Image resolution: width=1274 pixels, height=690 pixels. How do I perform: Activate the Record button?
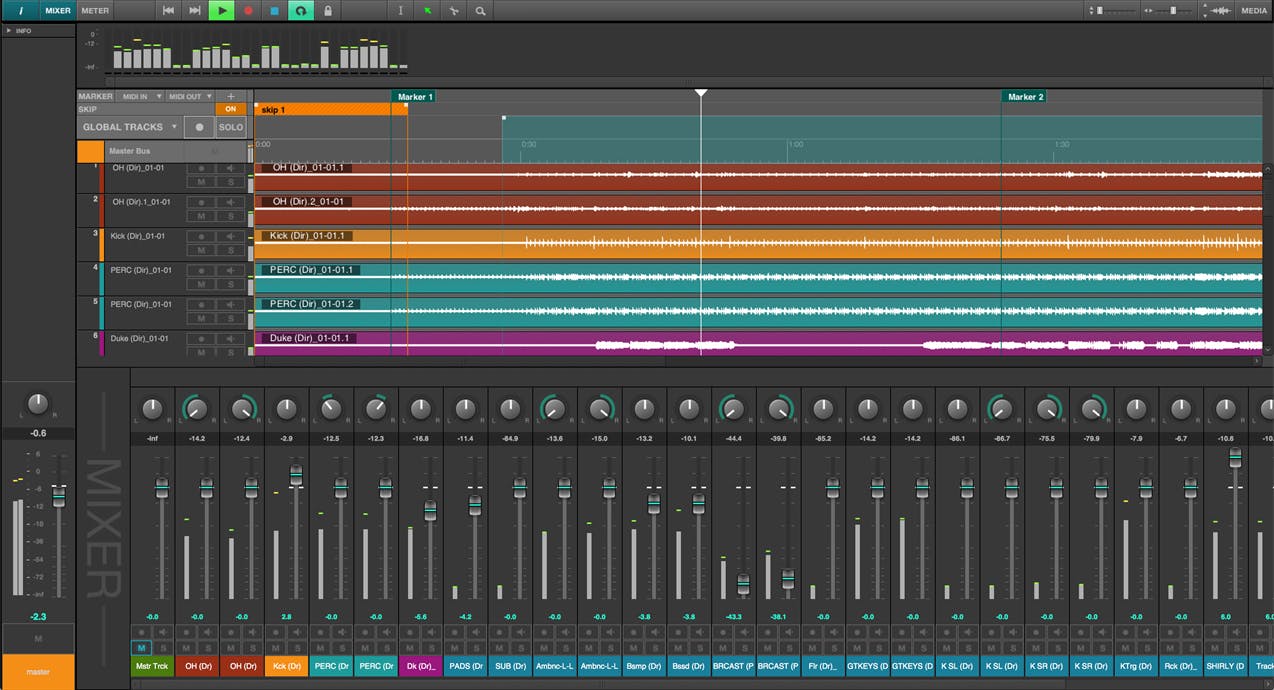[x=248, y=10]
